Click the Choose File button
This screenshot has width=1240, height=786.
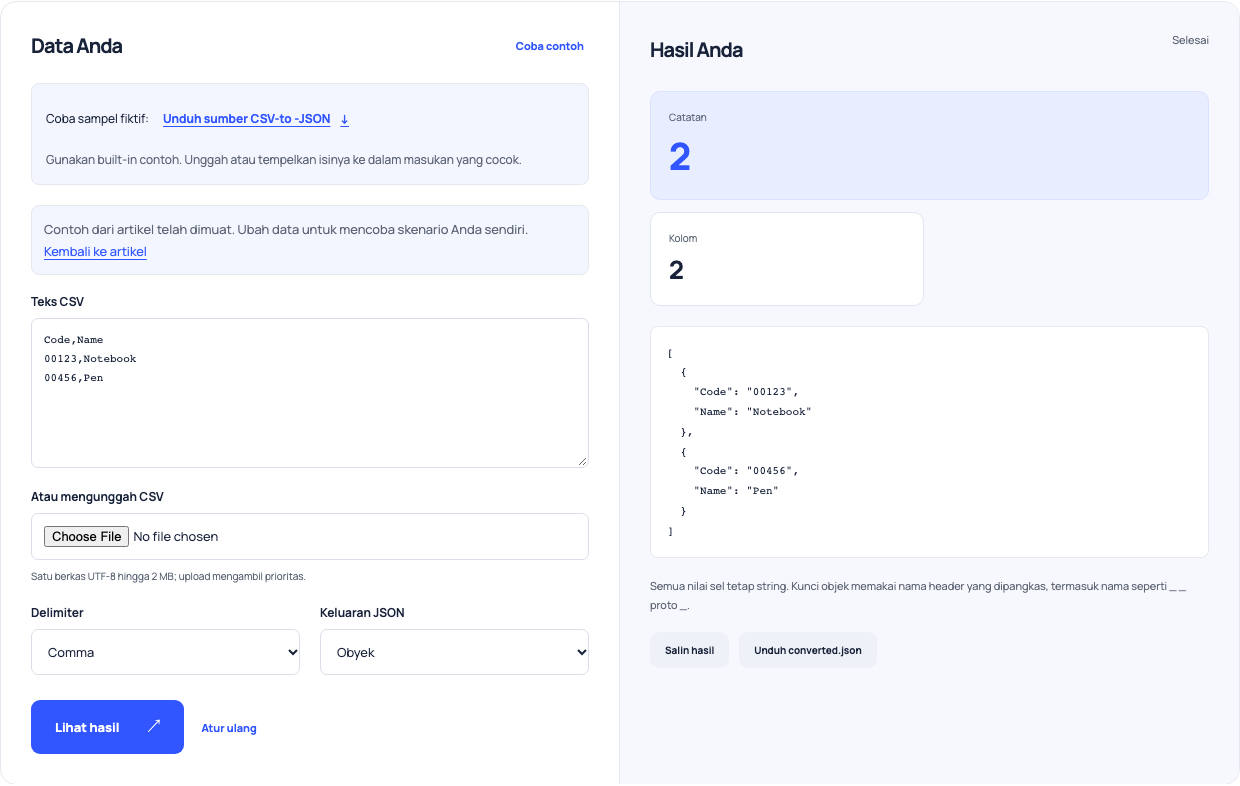[x=87, y=537]
